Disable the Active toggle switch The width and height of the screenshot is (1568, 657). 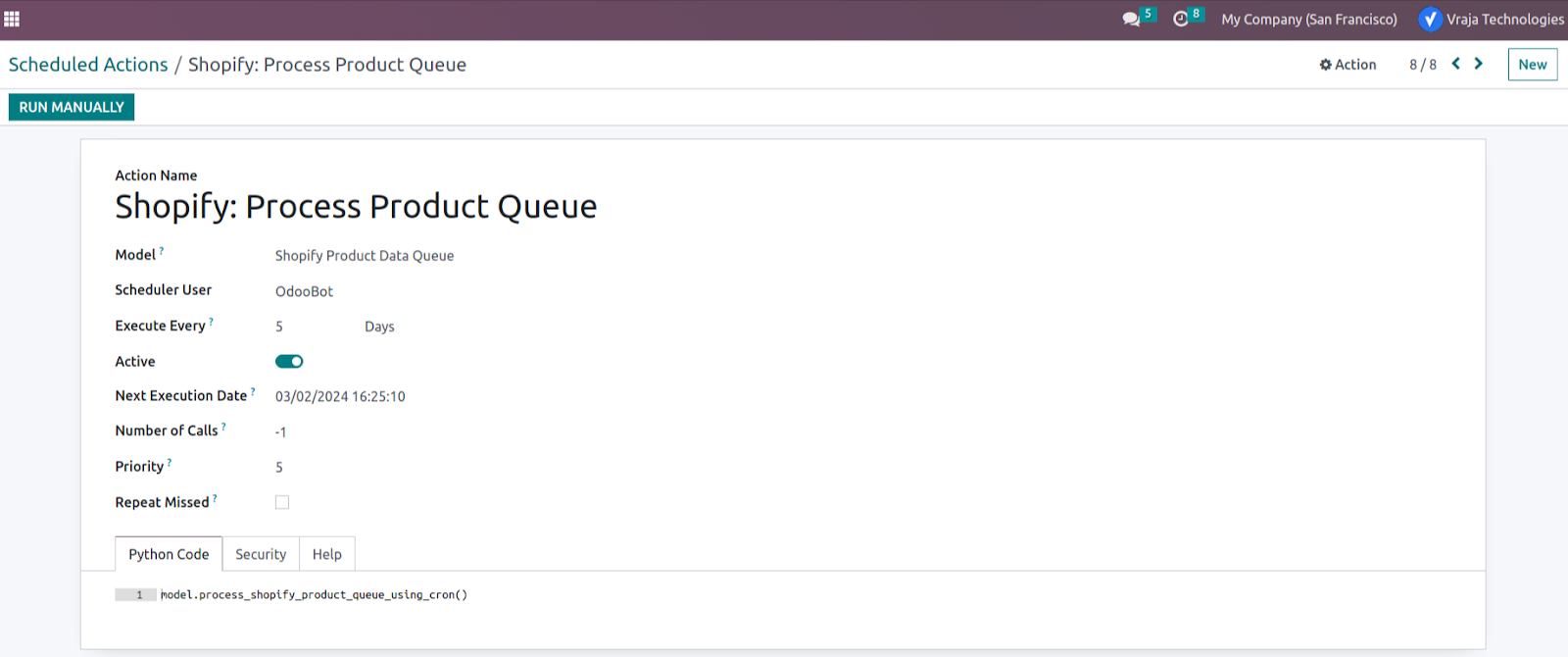click(289, 362)
